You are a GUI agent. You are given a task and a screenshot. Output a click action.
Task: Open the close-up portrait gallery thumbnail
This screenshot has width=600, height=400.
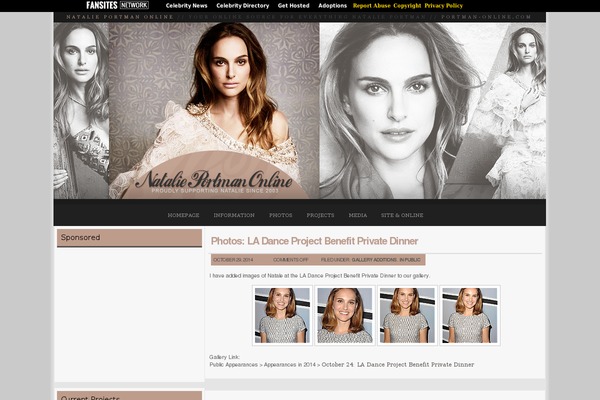tap(345, 315)
